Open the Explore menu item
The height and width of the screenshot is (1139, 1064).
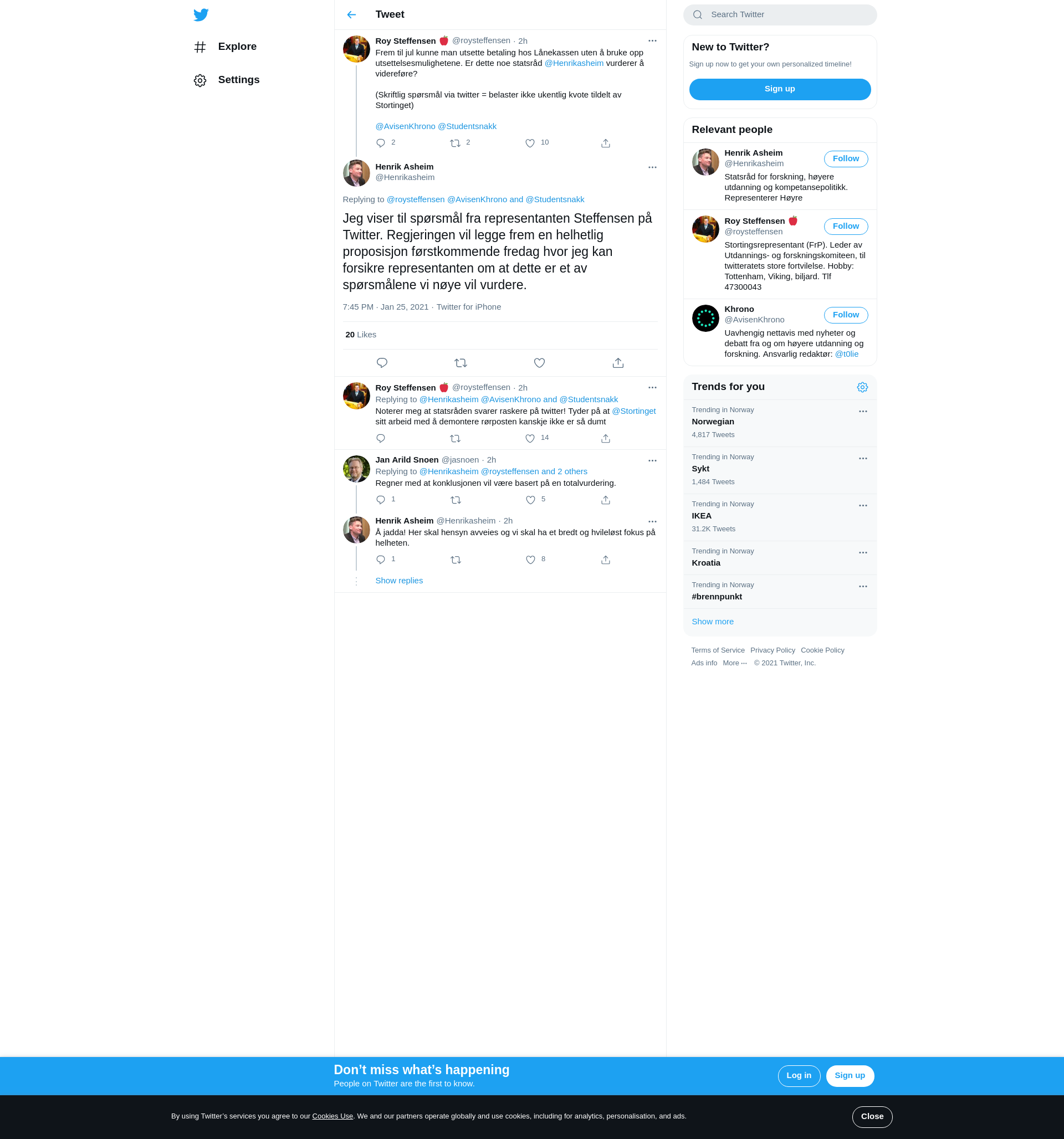[237, 47]
